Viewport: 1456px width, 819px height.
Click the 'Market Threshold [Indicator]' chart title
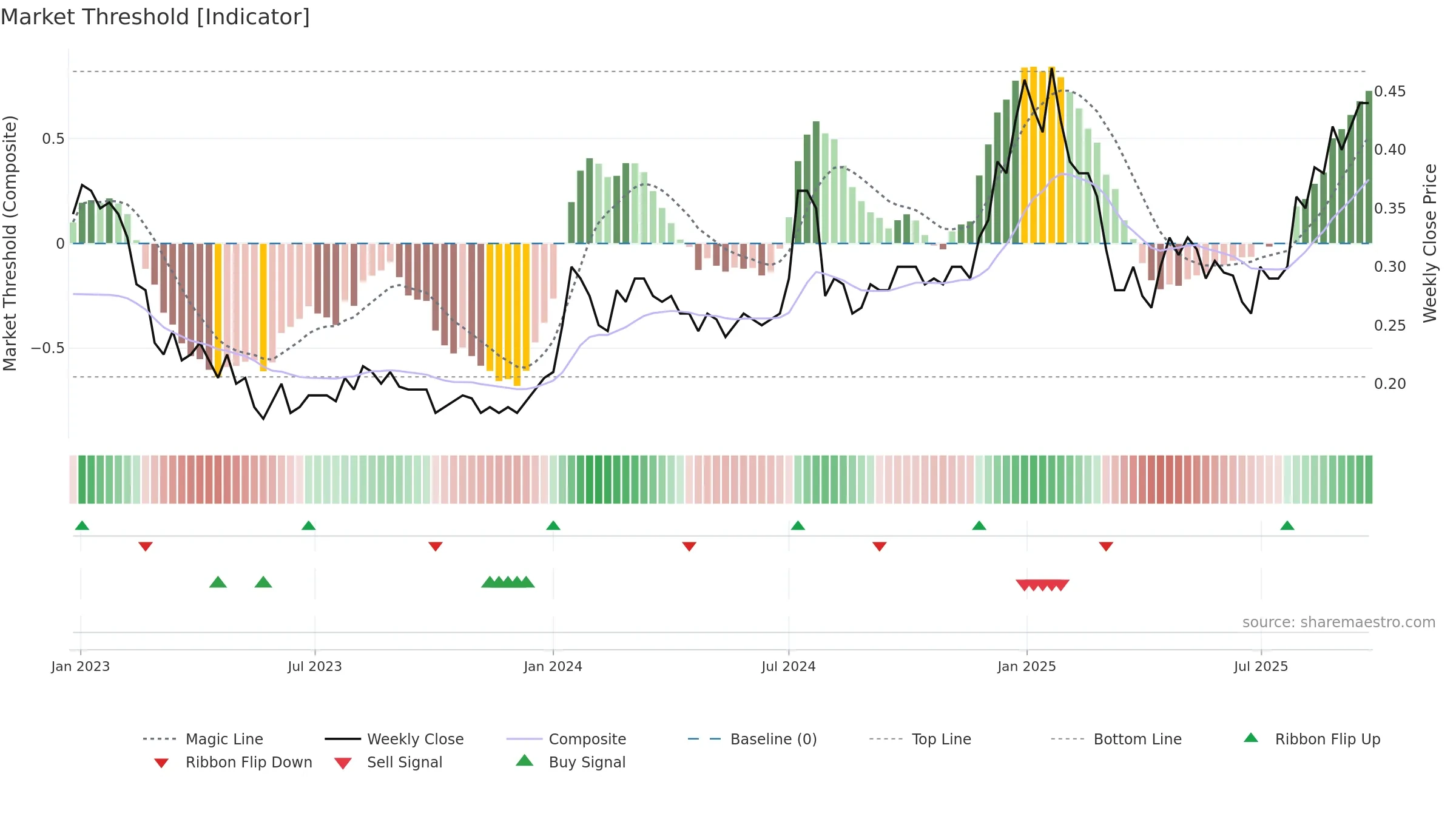(x=155, y=17)
